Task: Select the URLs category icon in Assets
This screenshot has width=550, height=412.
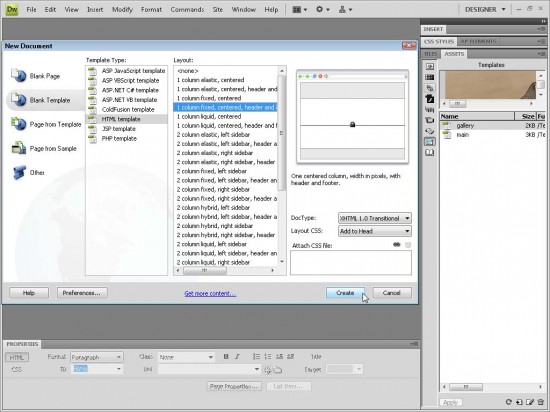Action: pos(430,88)
